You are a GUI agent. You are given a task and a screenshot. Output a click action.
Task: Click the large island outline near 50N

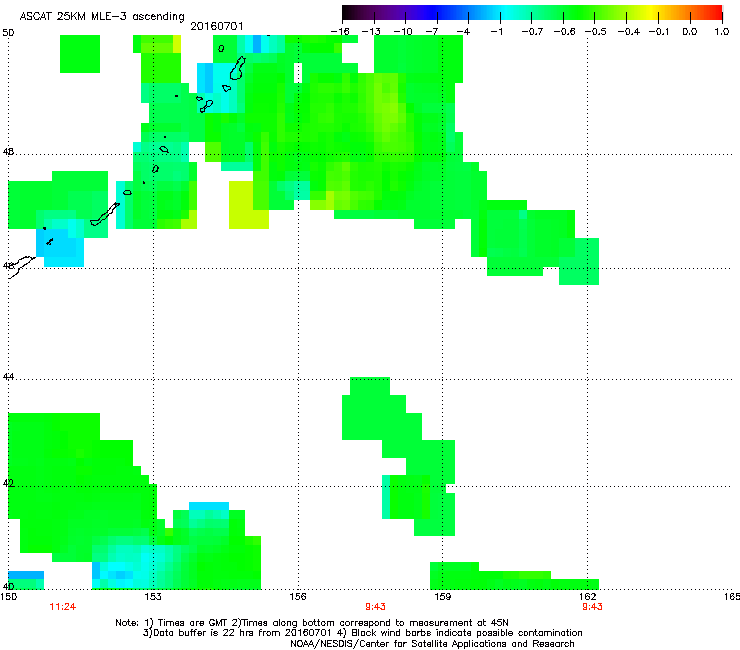(x=238, y=68)
